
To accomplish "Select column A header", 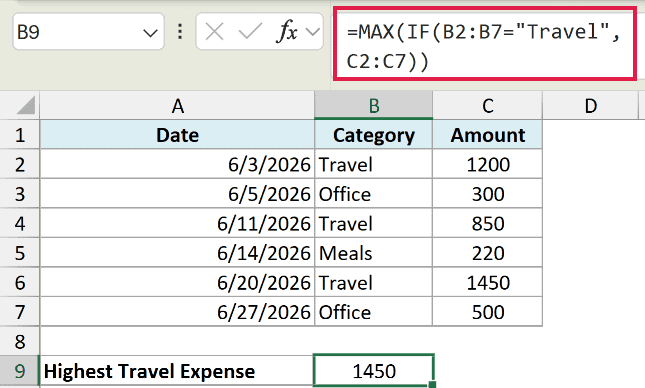I will (x=177, y=106).
